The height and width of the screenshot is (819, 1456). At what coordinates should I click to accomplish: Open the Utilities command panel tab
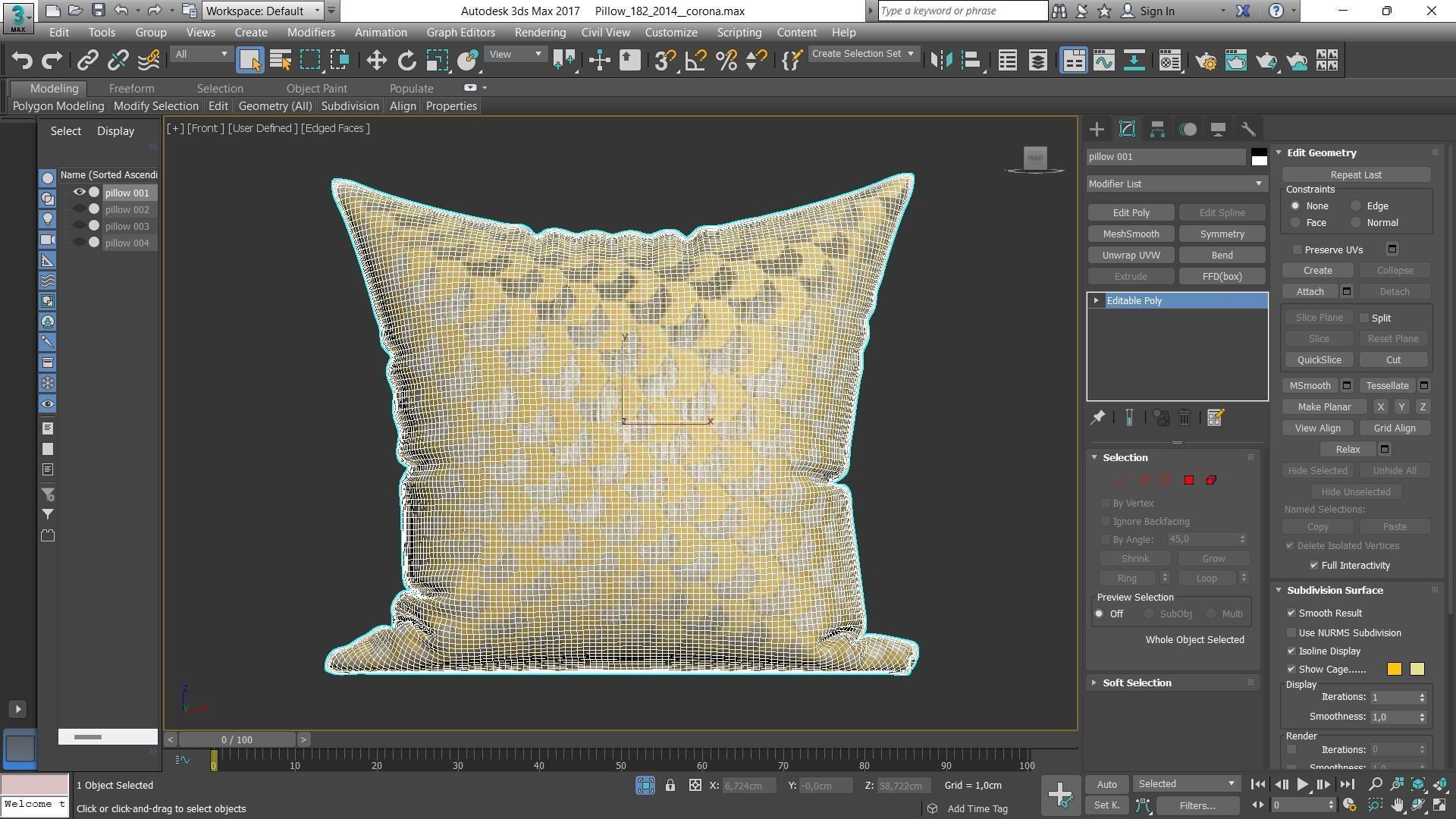click(x=1248, y=130)
